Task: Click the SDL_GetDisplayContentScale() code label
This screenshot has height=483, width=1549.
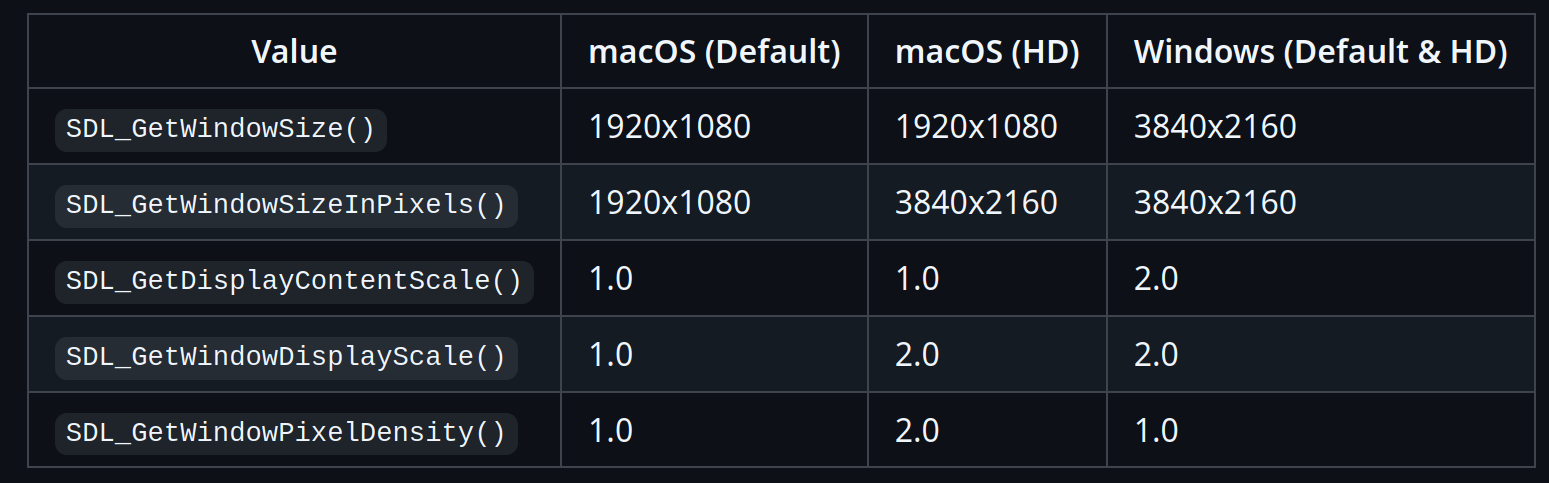Action: [294, 282]
